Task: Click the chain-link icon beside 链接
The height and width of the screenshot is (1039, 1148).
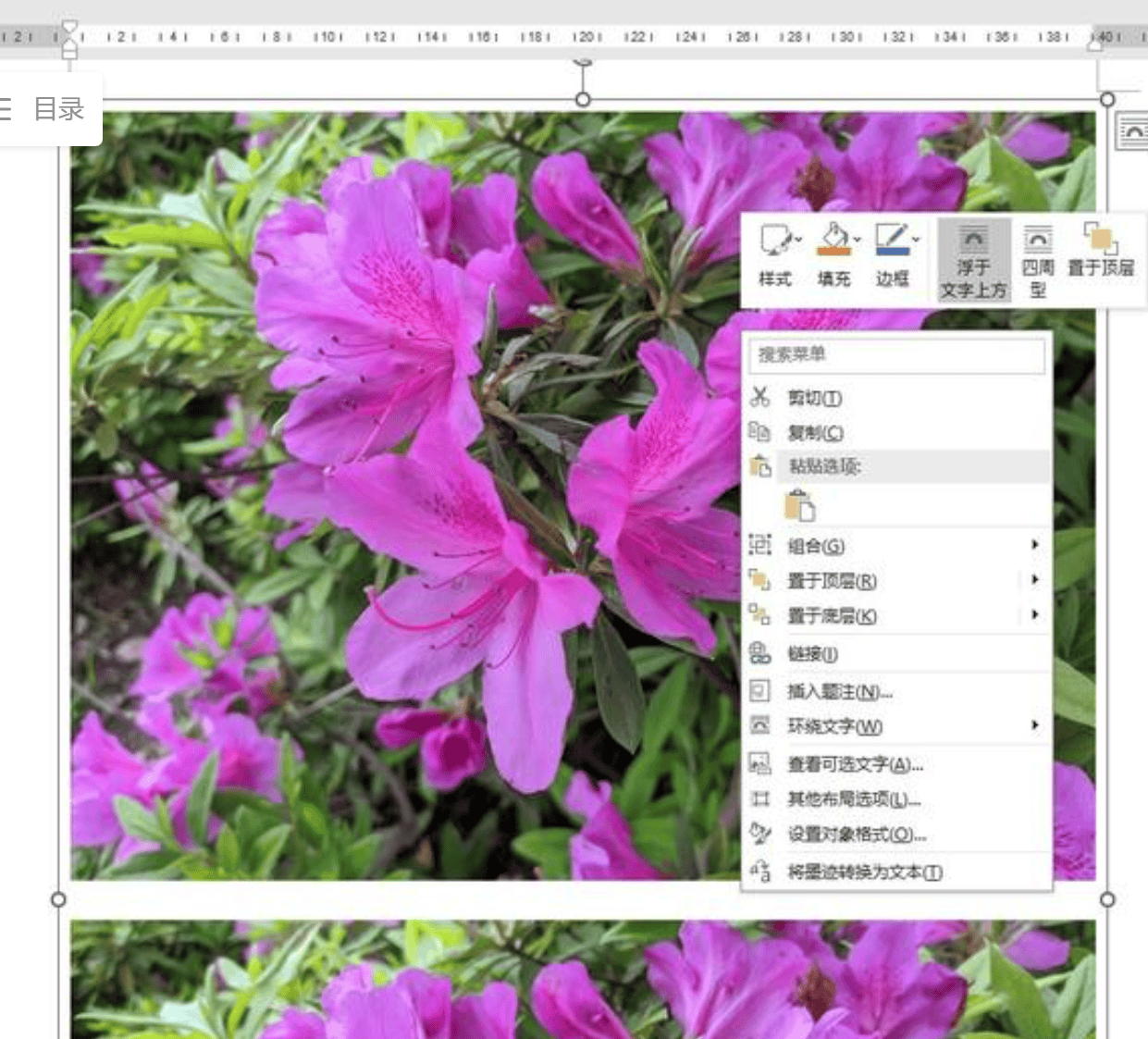Action: tap(759, 652)
